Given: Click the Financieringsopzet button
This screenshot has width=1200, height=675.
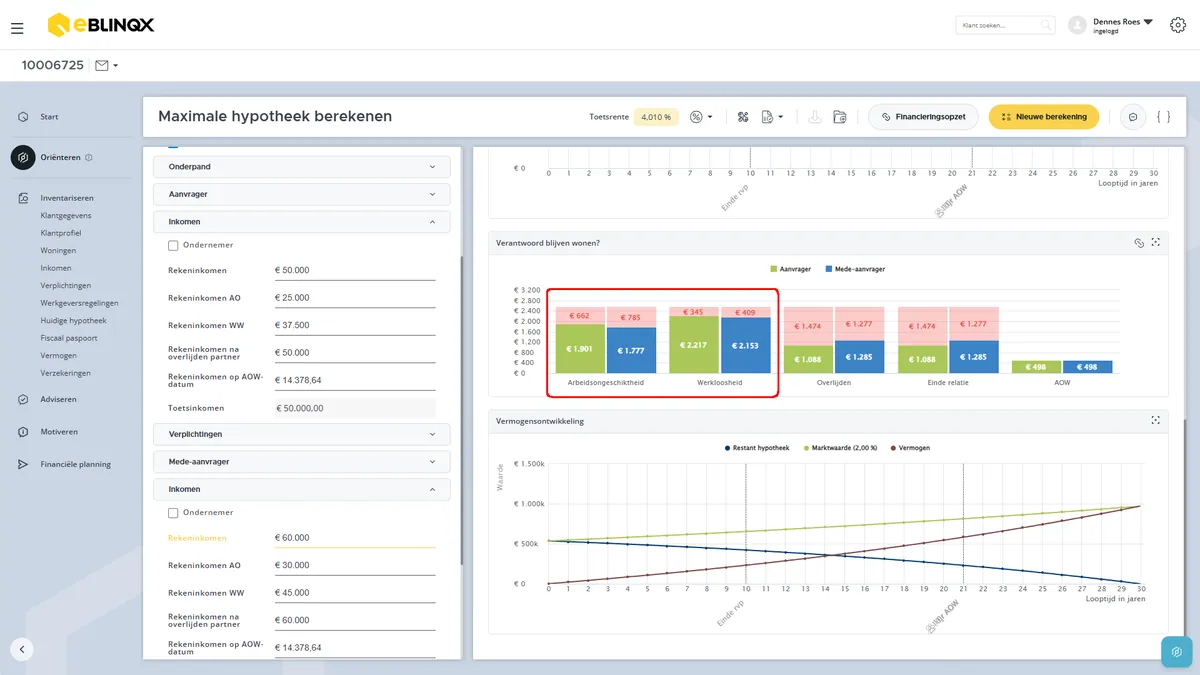Looking at the screenshot, I should click(x=923, y=117).
